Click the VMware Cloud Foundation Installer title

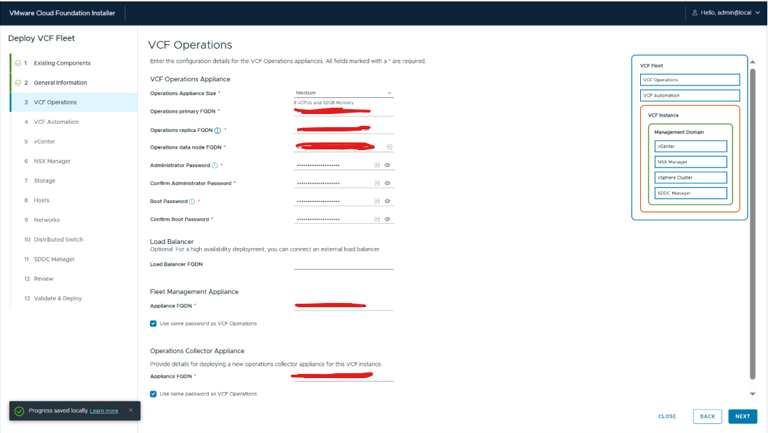pos(62,13)
